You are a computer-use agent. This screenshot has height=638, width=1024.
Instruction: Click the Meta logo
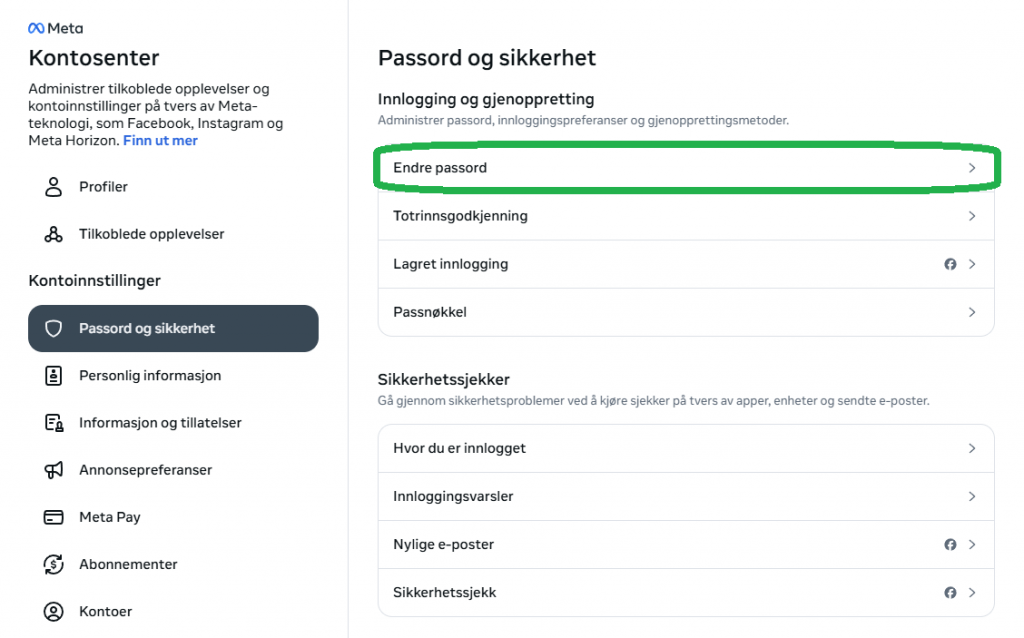pyautogui.click(x=56, y=28)
